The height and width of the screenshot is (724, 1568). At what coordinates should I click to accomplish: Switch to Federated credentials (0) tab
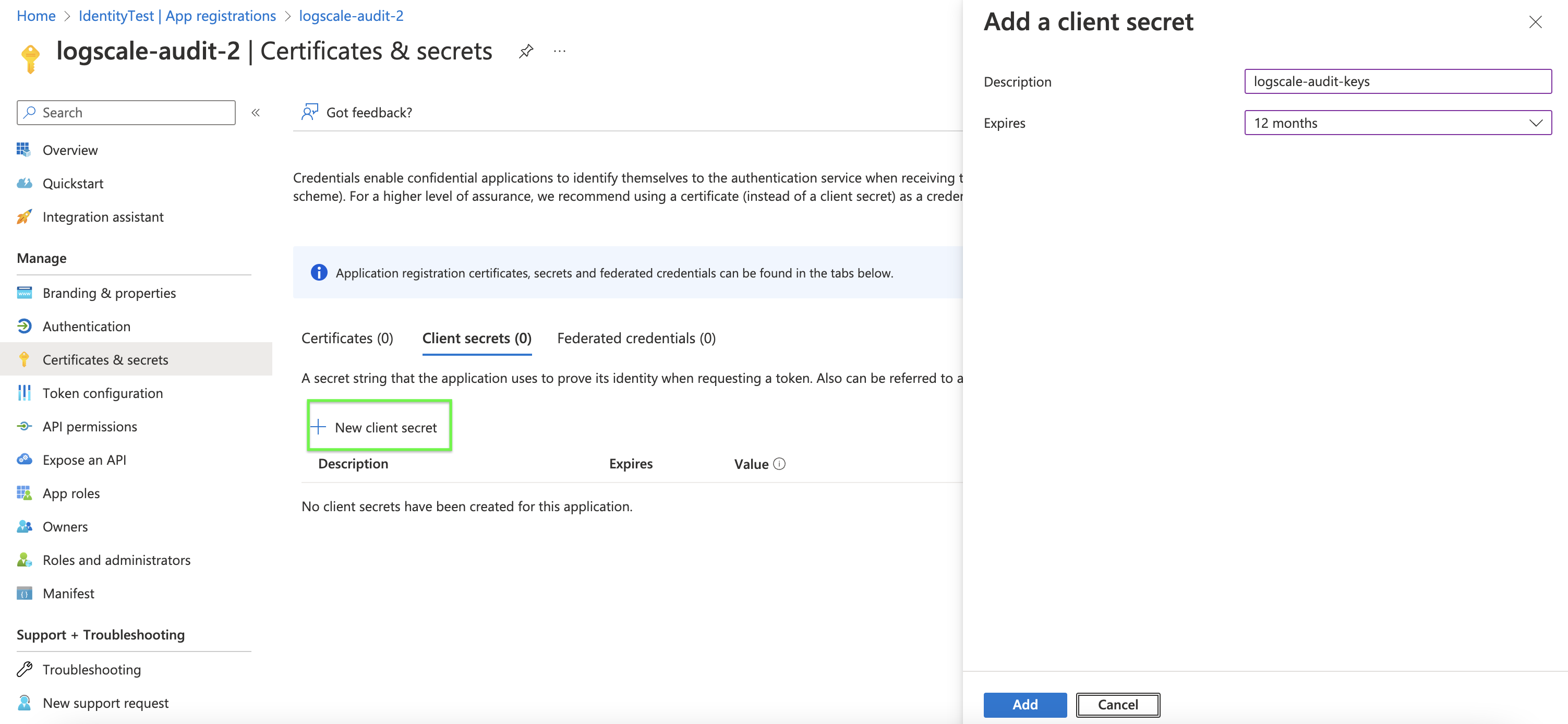click(636, 338)
